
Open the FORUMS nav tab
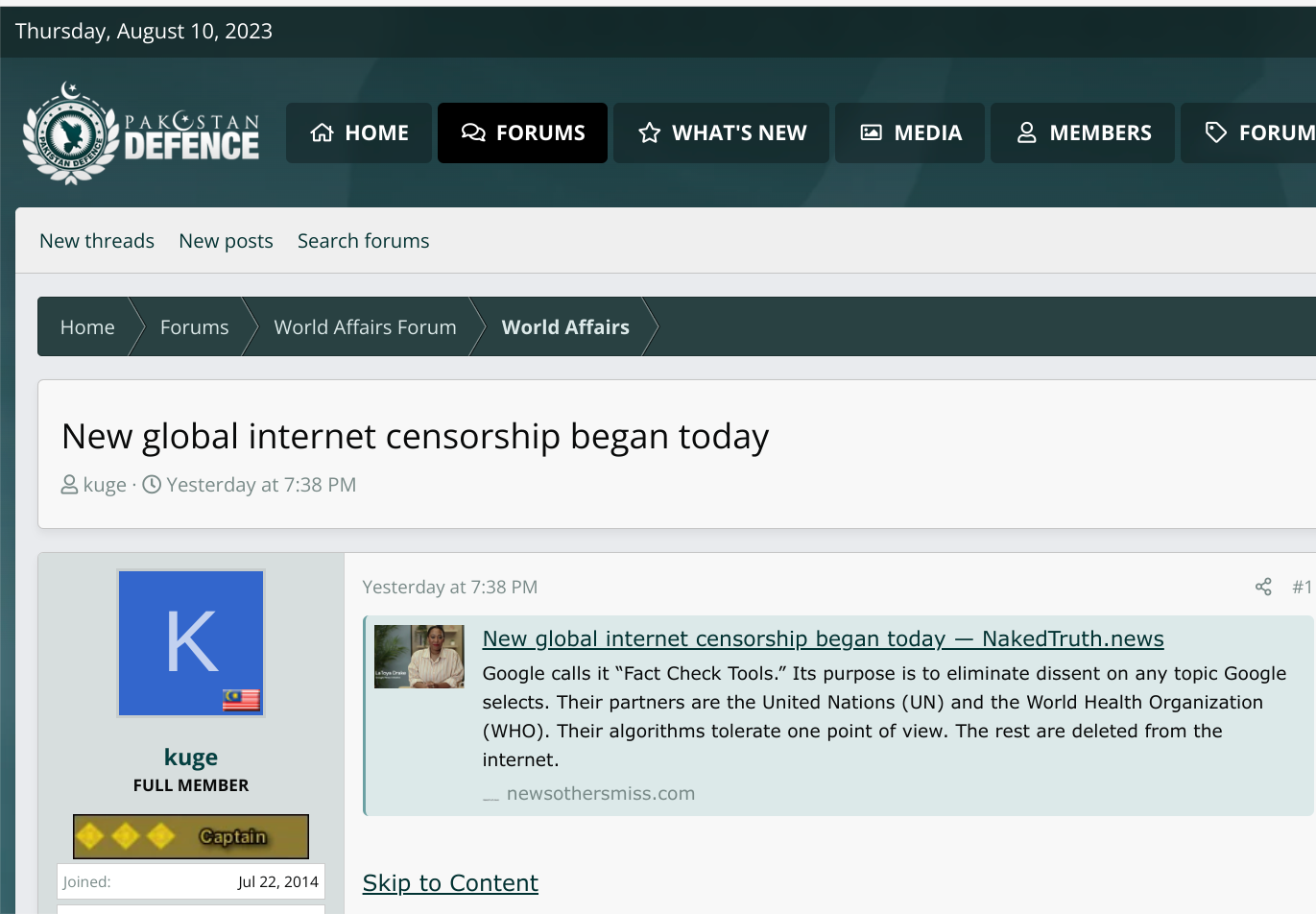[522, 132]
